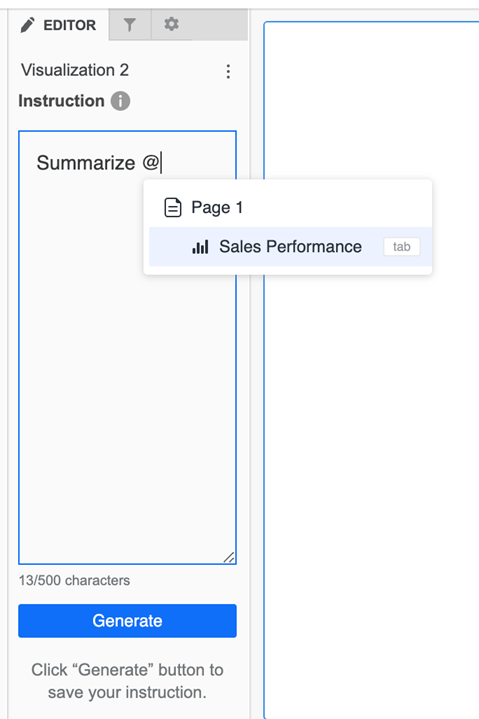The image size is (479, 719).
Task: Click the pencil icon on Editor tab
Action: coord(28,25)
